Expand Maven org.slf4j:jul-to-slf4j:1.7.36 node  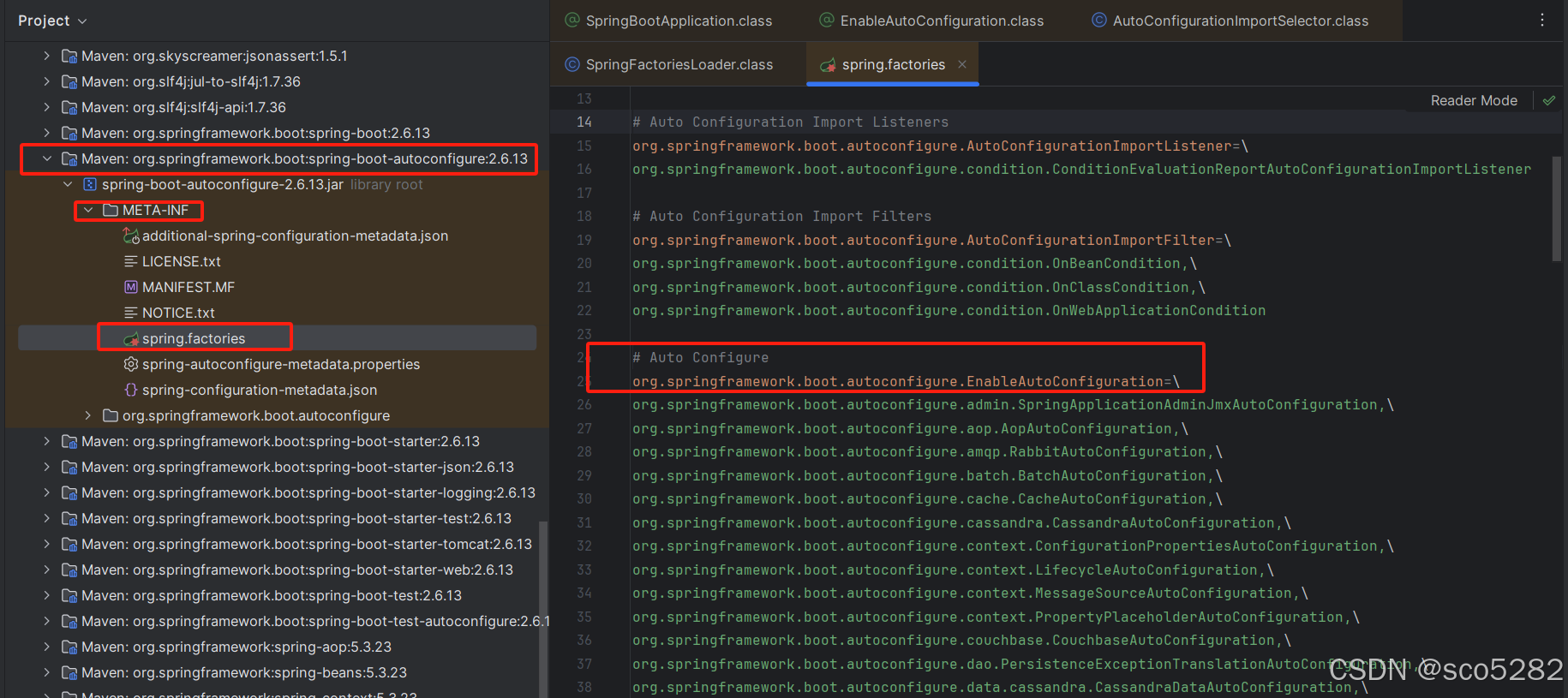46,81
